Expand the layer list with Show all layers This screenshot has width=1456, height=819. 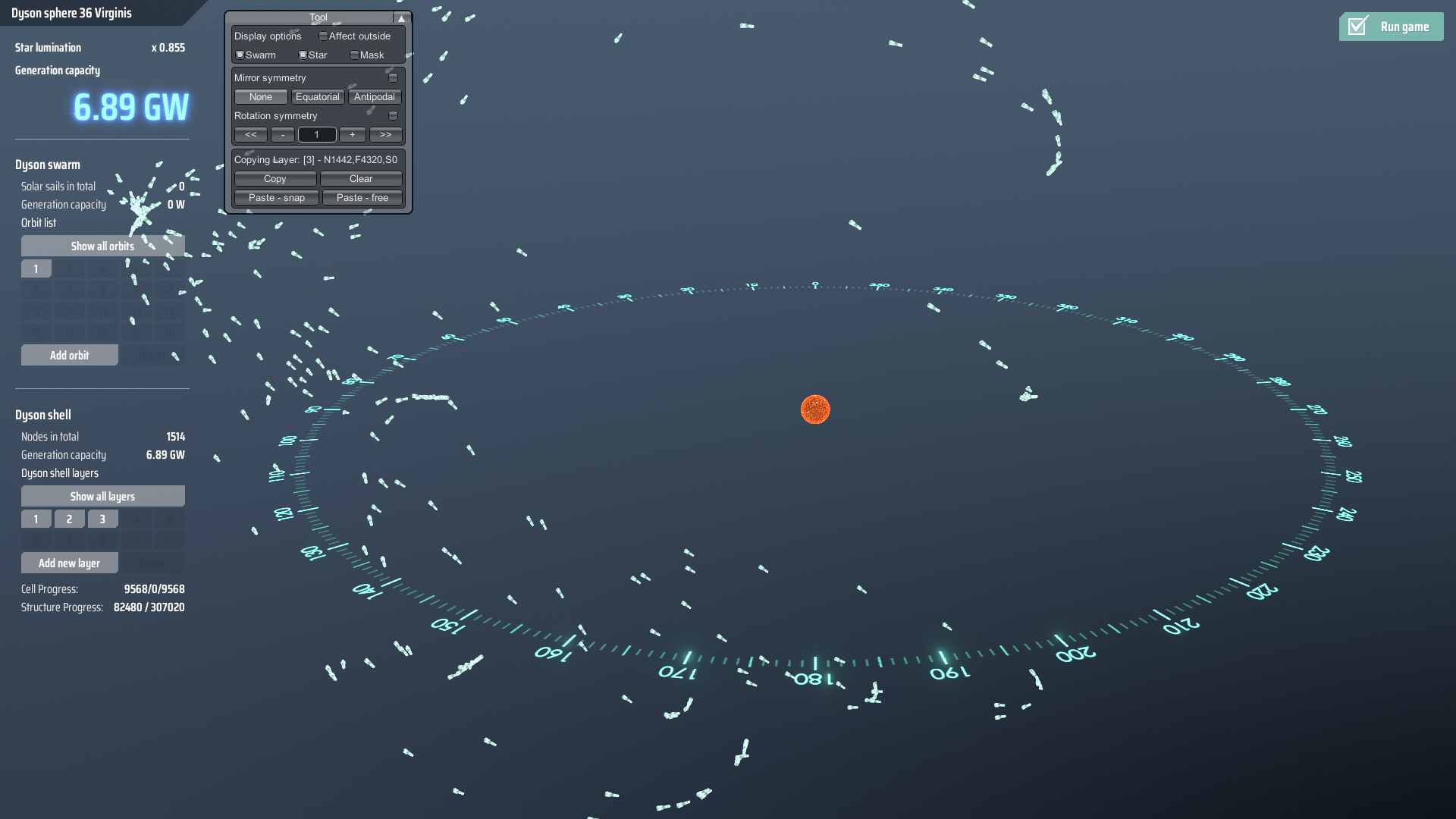[102, 496]
